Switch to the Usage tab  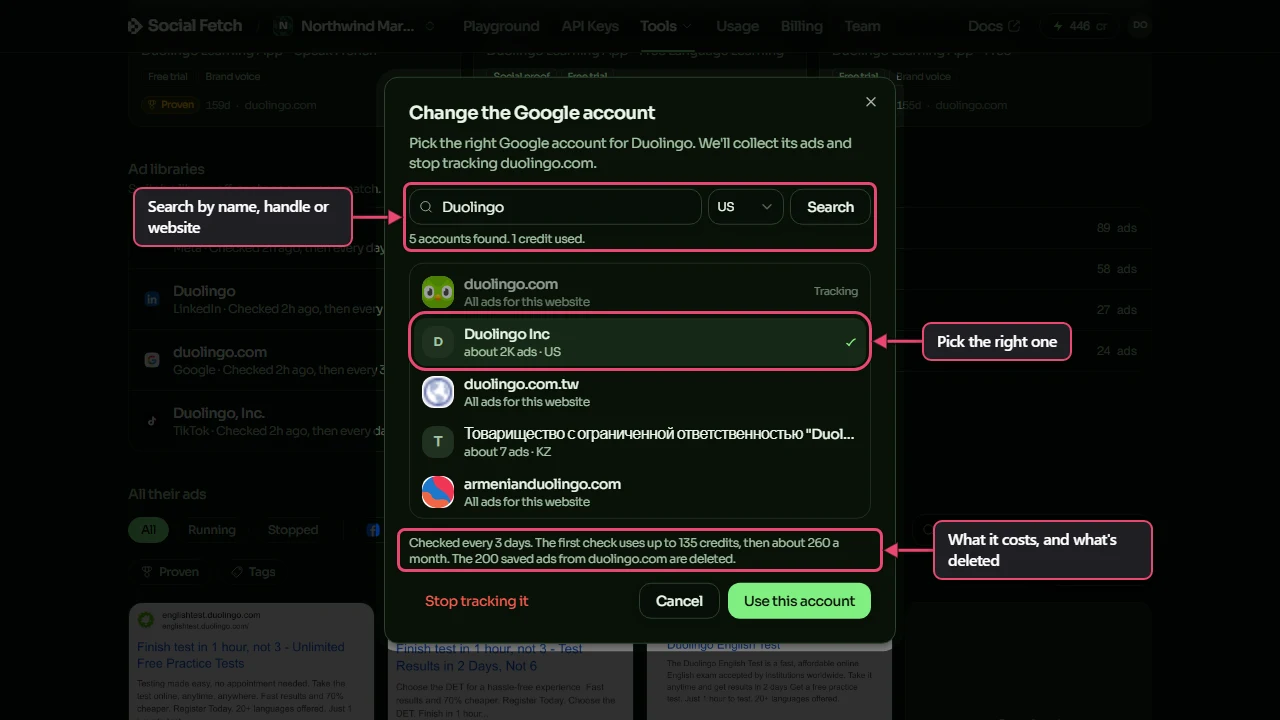(x=737, y=26)
